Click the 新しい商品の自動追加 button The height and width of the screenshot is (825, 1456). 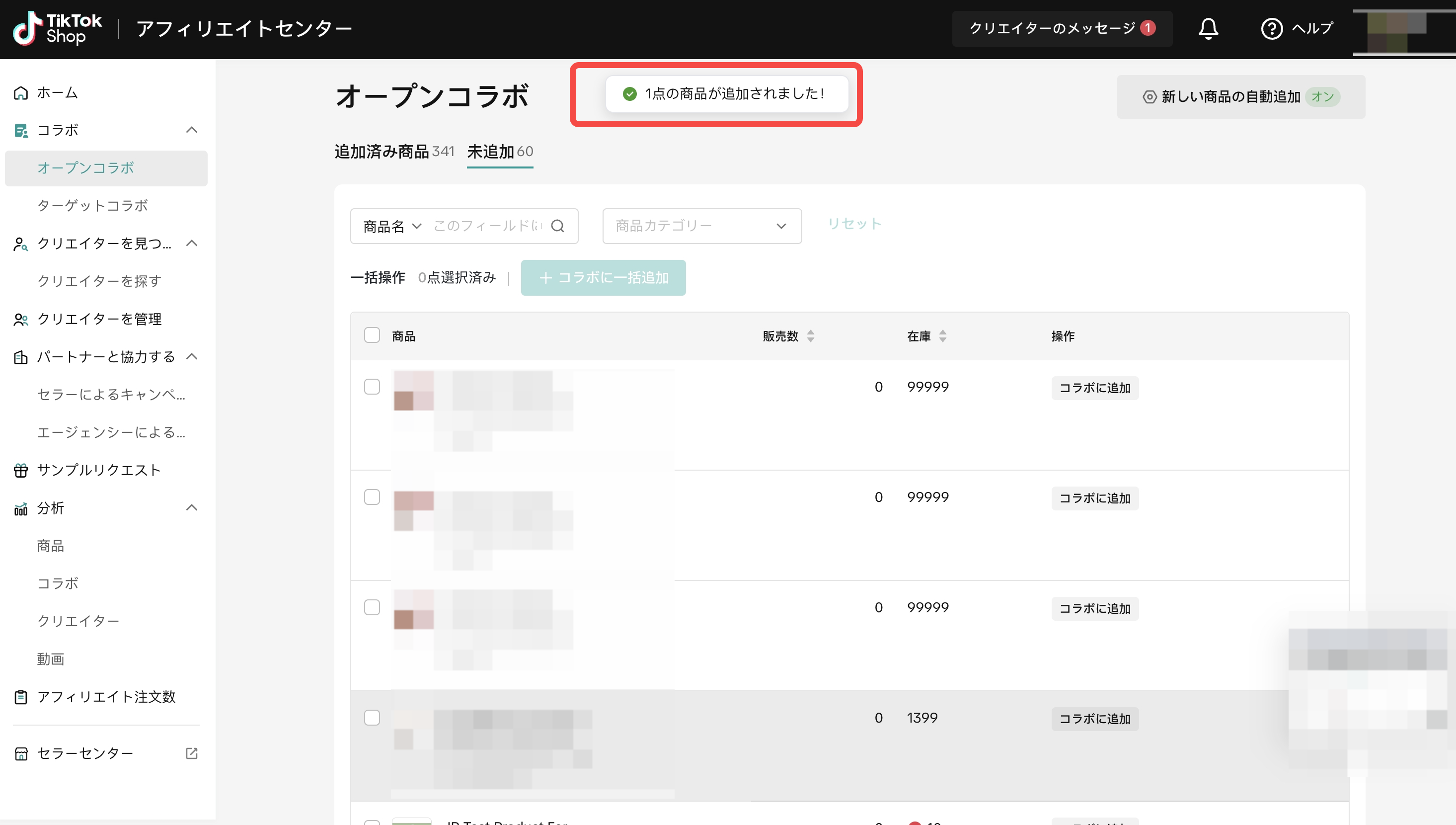[1241, 97]
